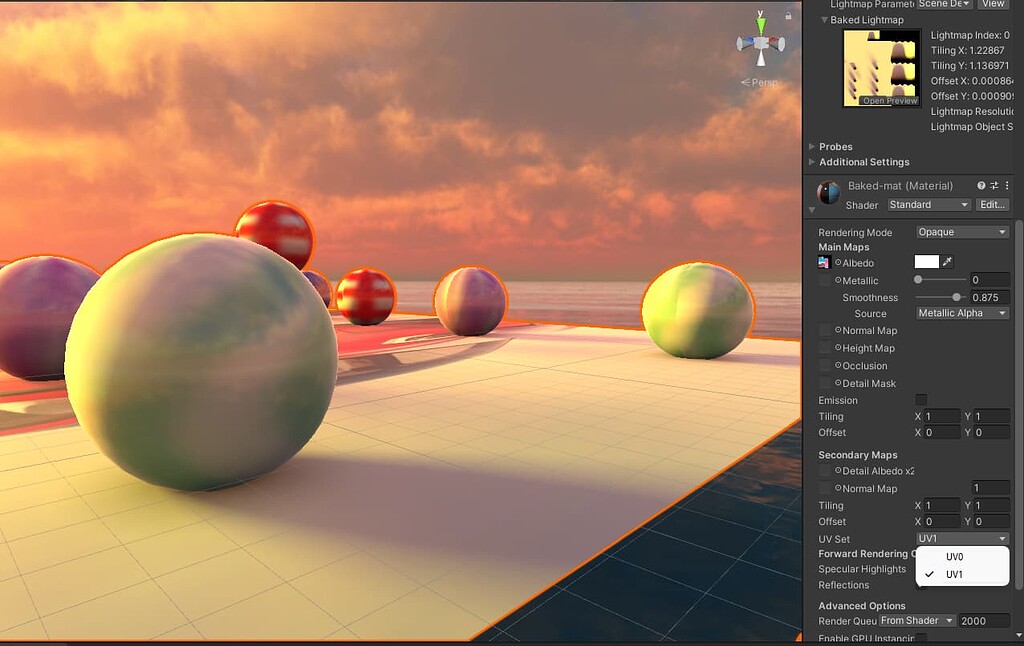Click the white Albedo color swatch

[x=927, y=261]
